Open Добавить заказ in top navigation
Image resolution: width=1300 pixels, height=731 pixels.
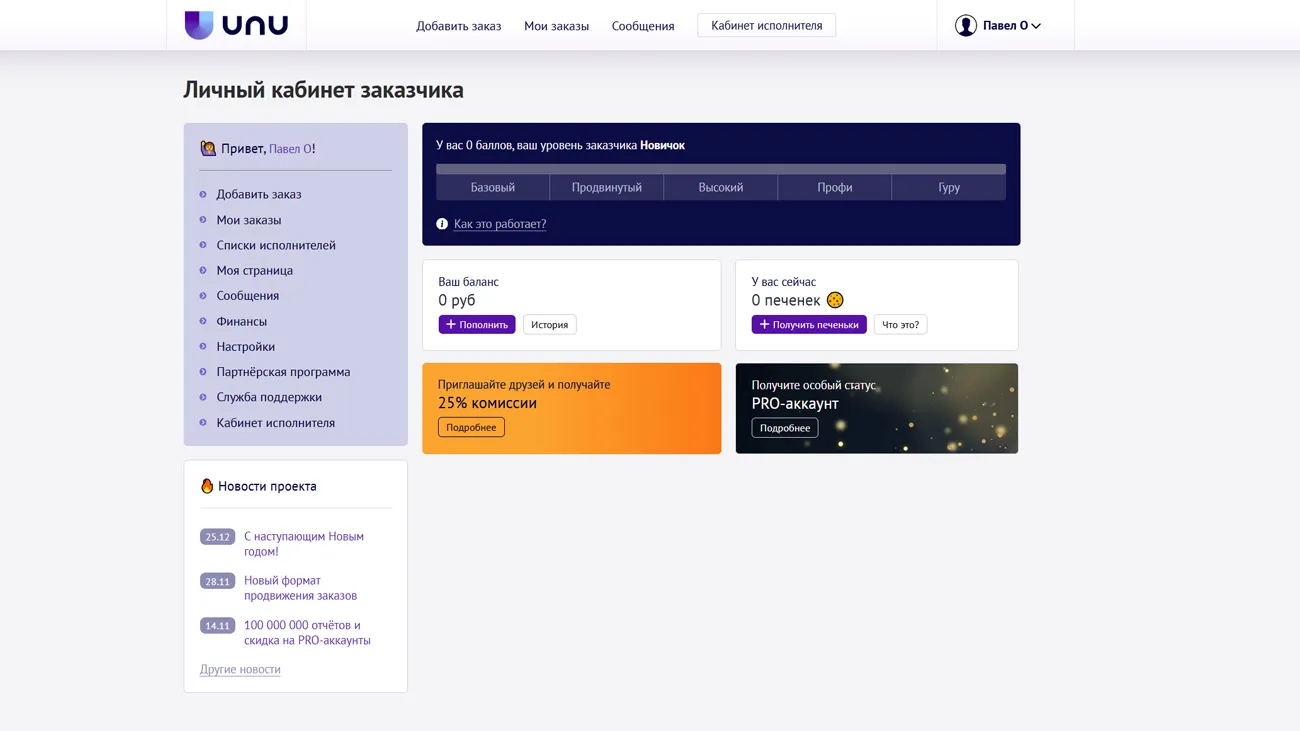pos(458,26)
